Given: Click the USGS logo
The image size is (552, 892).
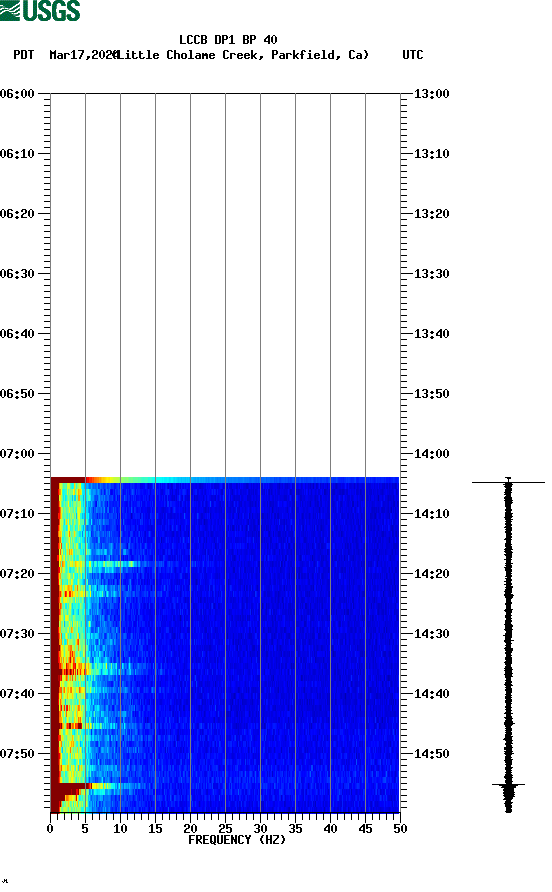Looking at the screenshot, I should click(40, 11).
